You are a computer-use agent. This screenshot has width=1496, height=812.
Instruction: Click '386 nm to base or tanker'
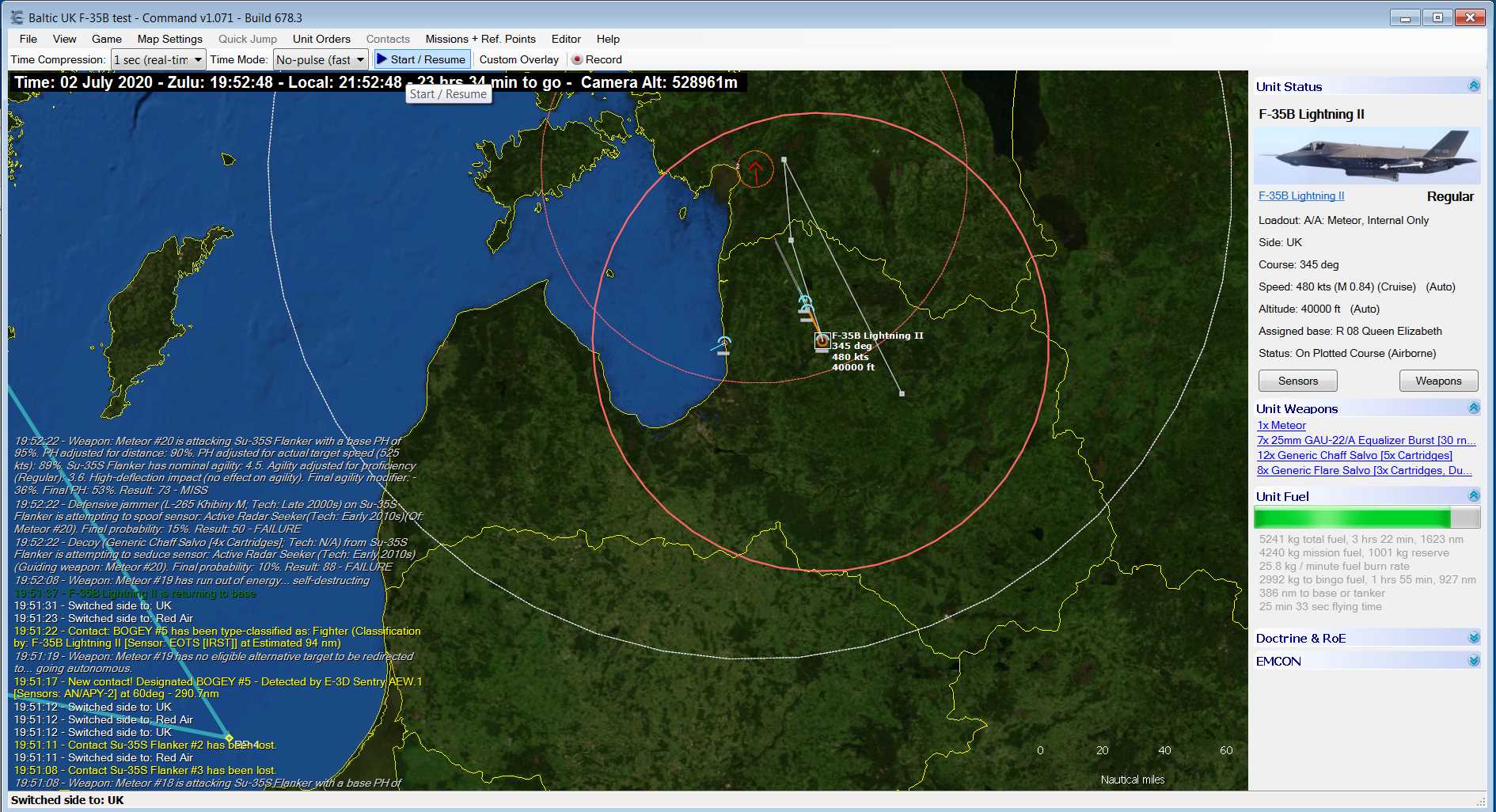coord(1321,593)
